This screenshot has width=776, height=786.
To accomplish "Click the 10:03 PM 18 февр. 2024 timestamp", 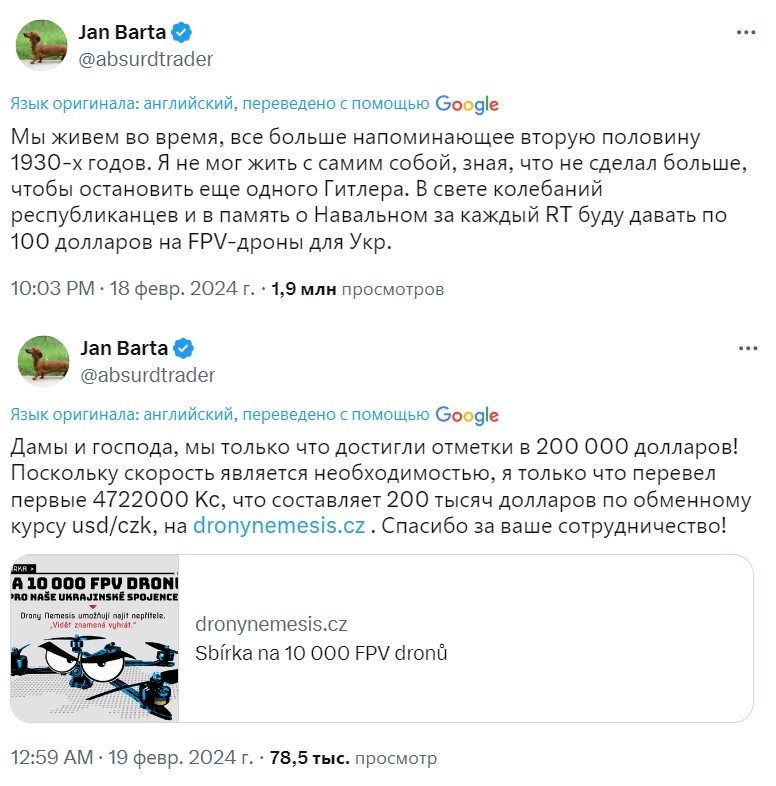I will [x=133, y=289].
